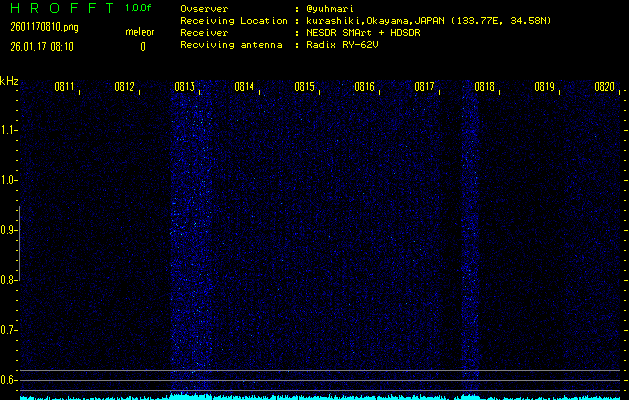This screenshot has height=400, width=629.
Task: Click the HROFFT title text
Action: [x=62, y=8]
